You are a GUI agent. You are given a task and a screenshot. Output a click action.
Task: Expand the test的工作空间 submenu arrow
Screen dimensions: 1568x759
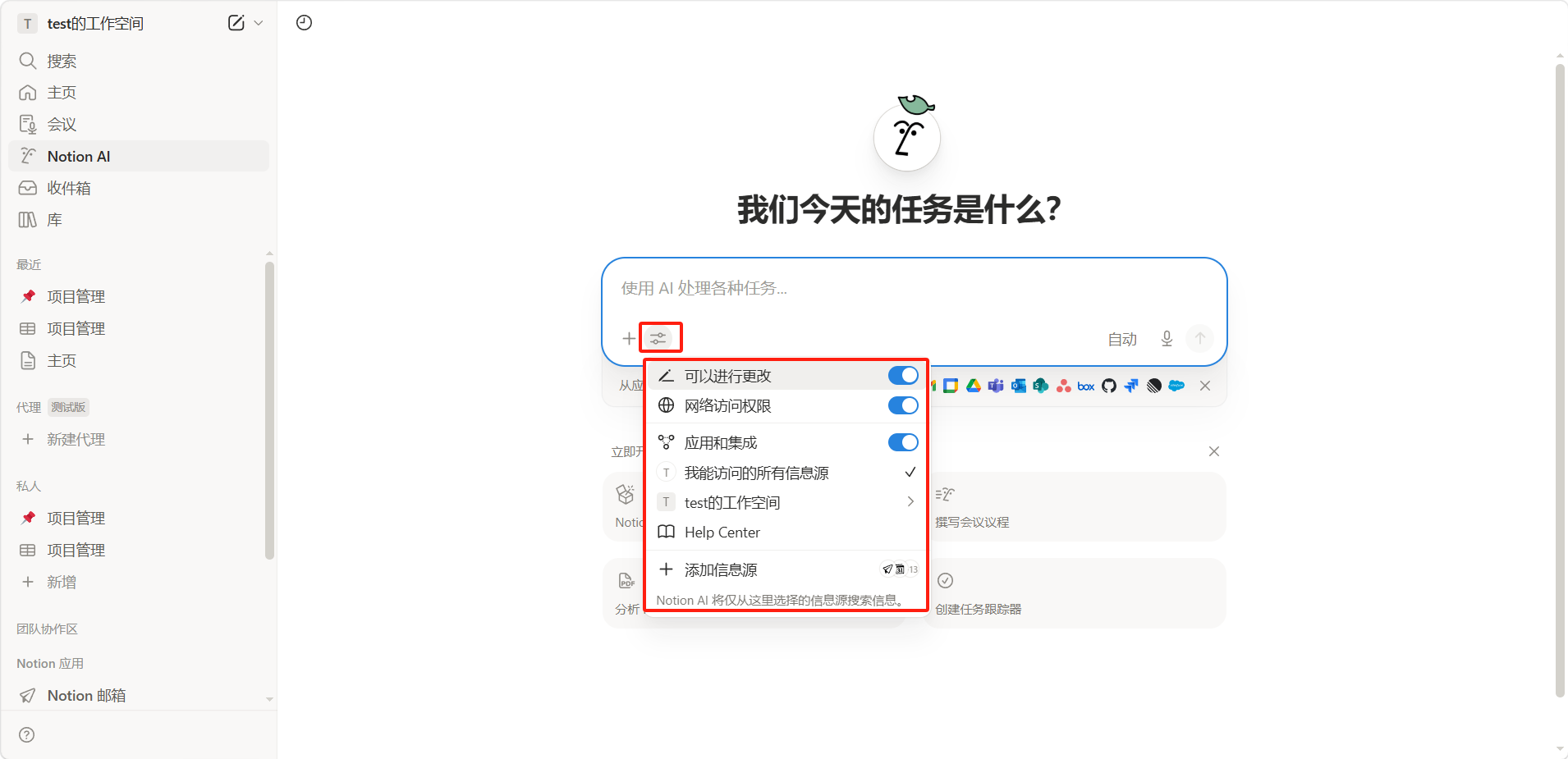(910, 502)
